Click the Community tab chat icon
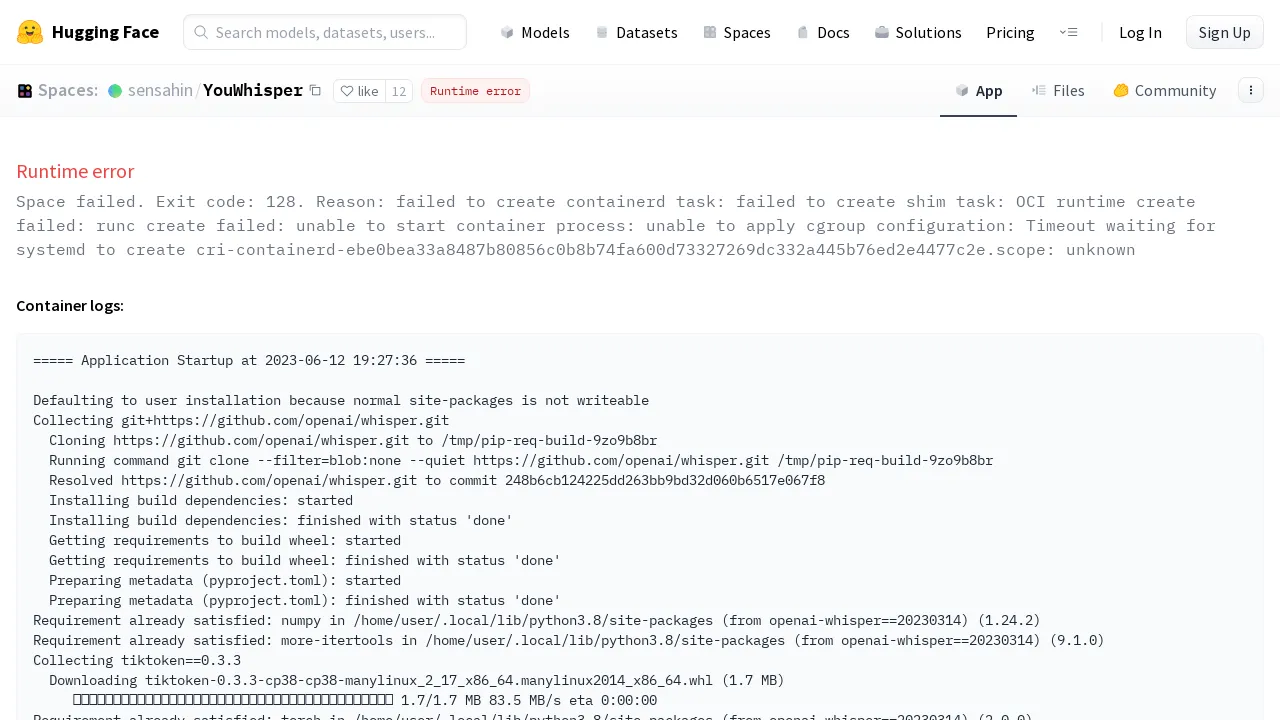The width and height of the screenshot is (1280, 720). coord(1121,90)
